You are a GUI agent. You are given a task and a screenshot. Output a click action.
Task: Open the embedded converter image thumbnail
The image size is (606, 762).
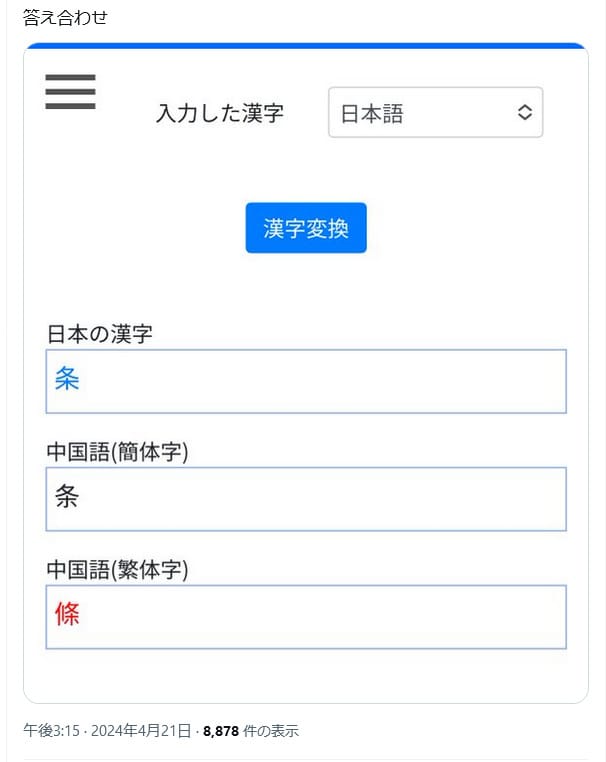(306, 373)
